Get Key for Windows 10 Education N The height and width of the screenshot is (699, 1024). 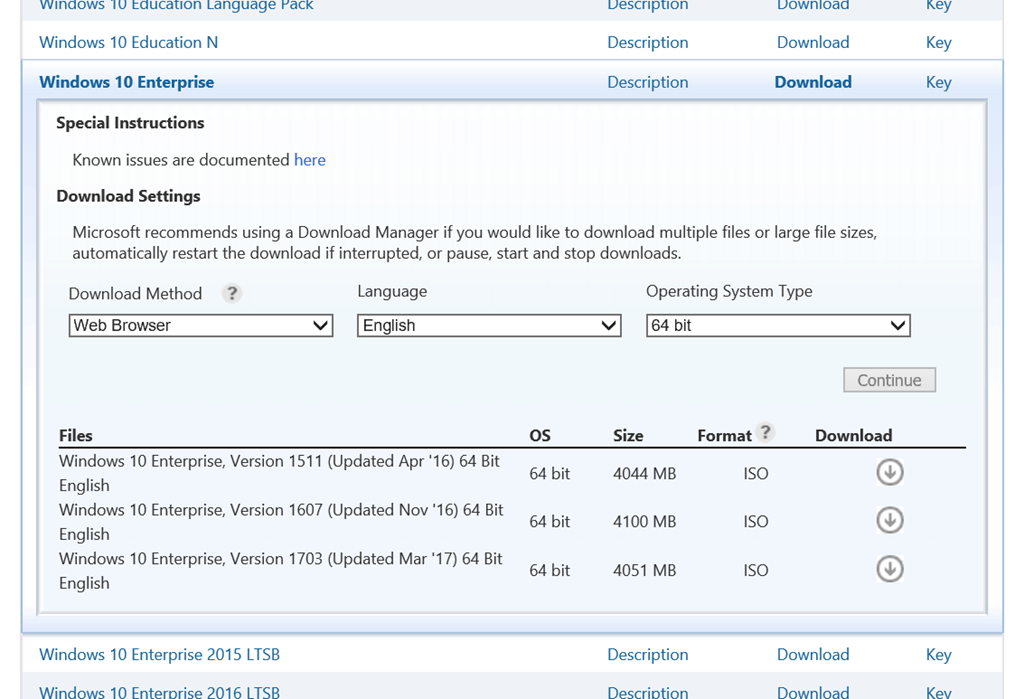938,43
